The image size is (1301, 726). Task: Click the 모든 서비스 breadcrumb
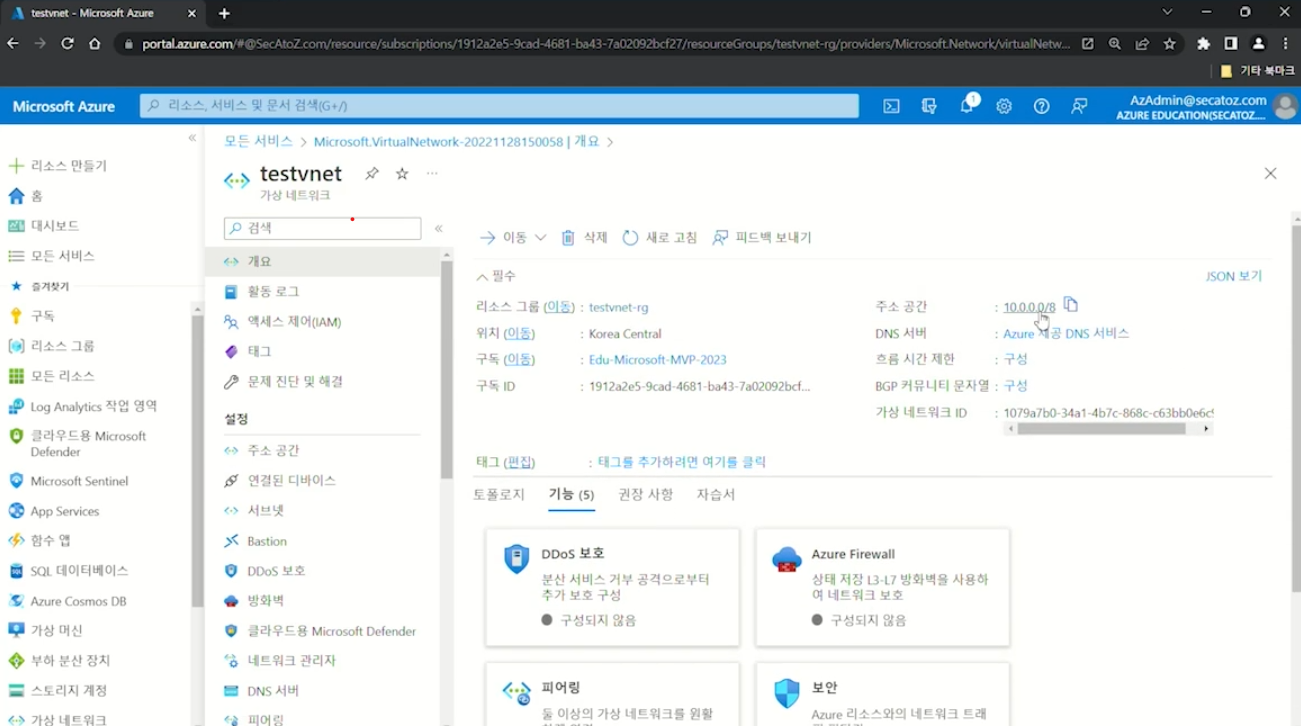(258, 142)
